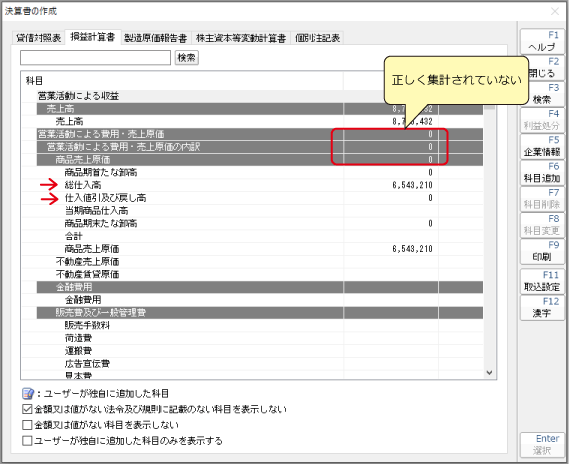This screenshot has height=464, width=569.
Task: Open the 製造原価報告書 tab
Action: (x=155, y=38)
